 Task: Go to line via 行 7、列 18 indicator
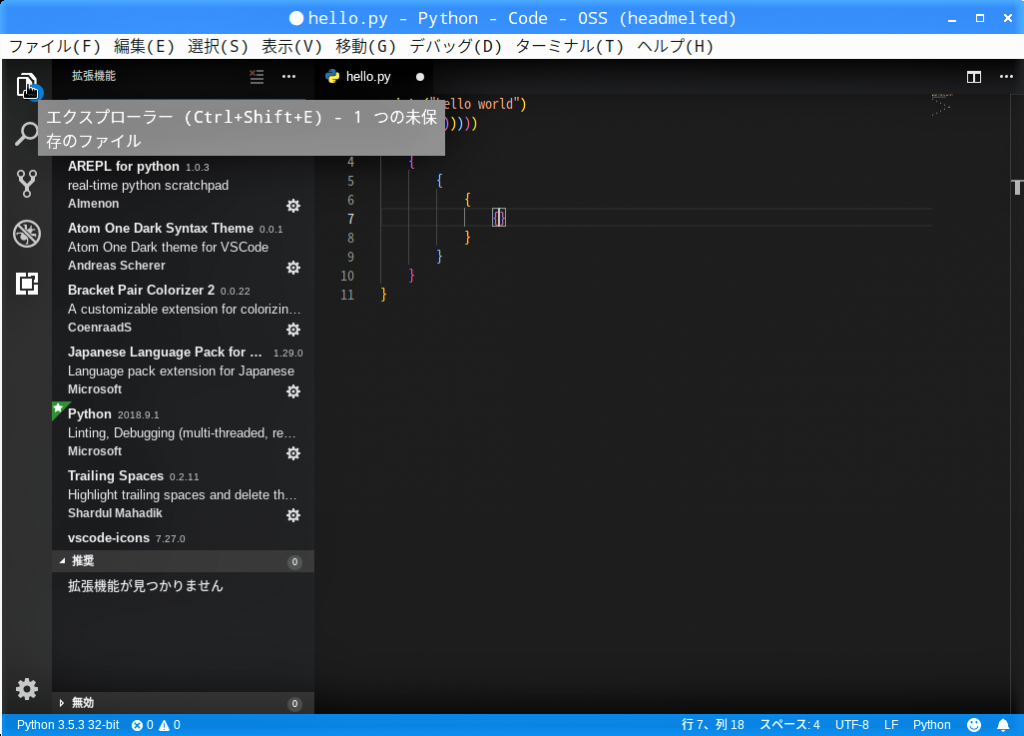click(x=712, y=725)
